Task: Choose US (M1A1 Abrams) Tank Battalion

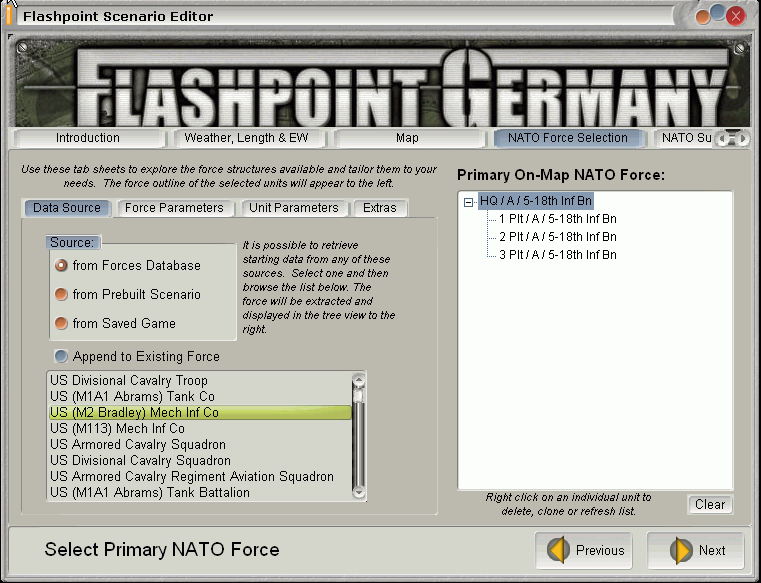Action: pos(200,493)
